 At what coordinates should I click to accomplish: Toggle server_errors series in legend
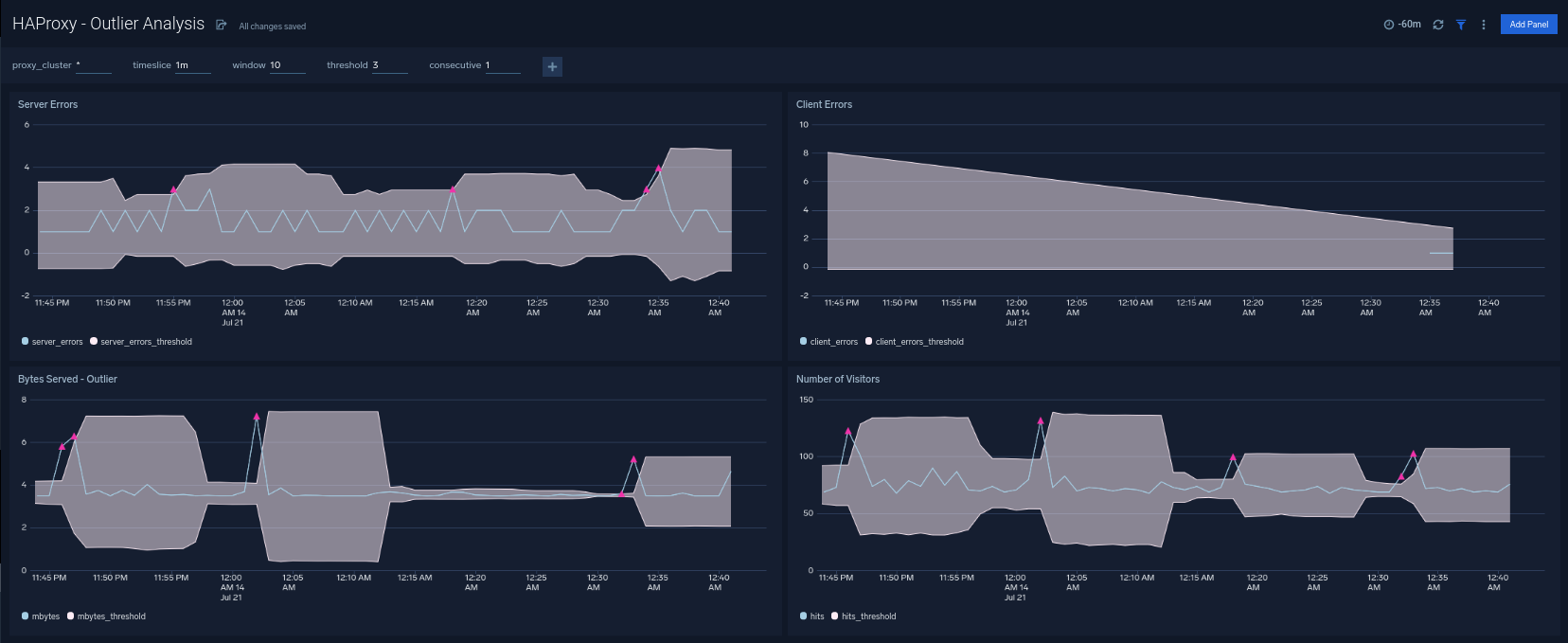[x=57, y=342]
